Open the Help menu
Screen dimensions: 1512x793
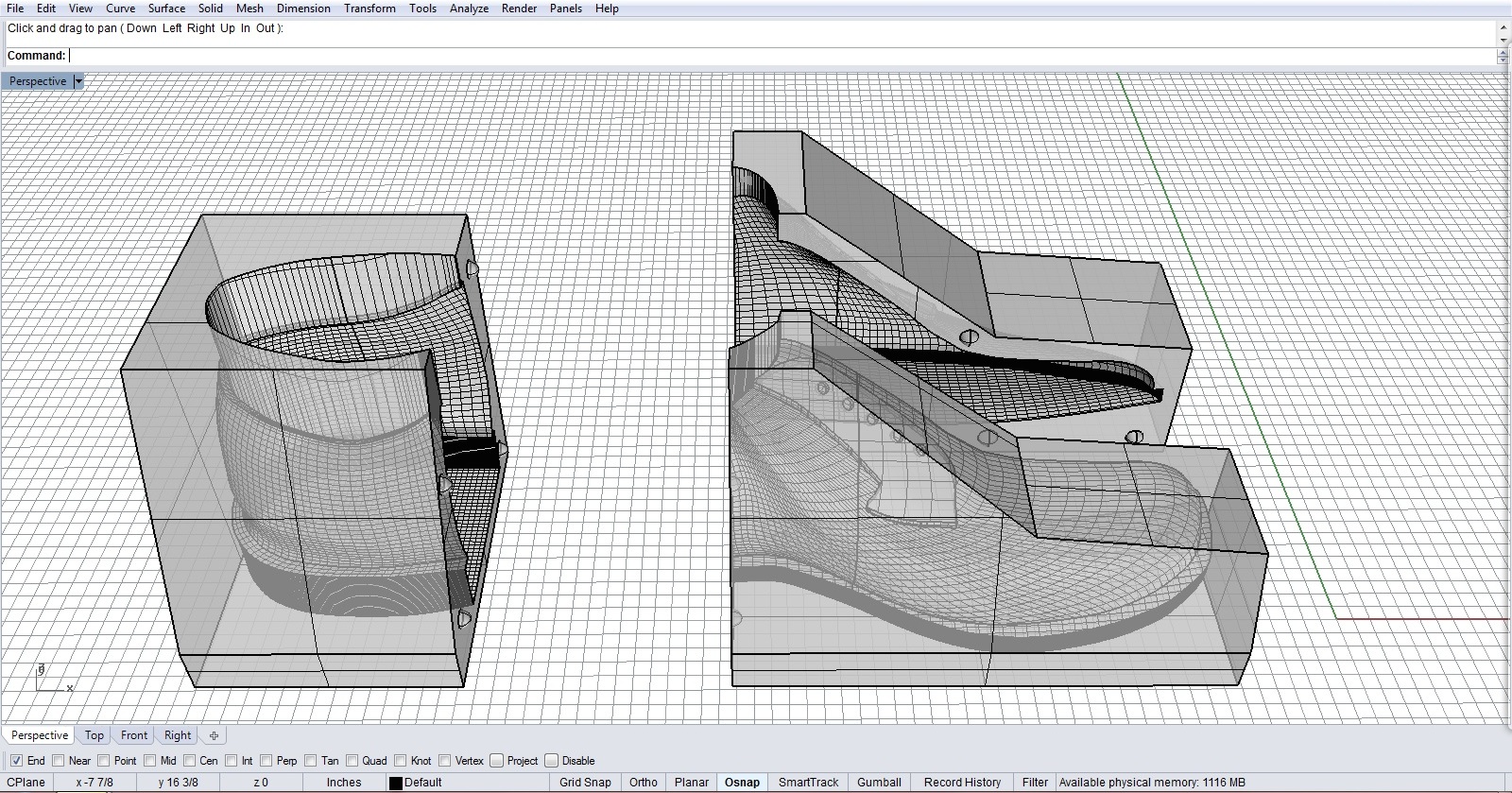click(x=607, y=9)
